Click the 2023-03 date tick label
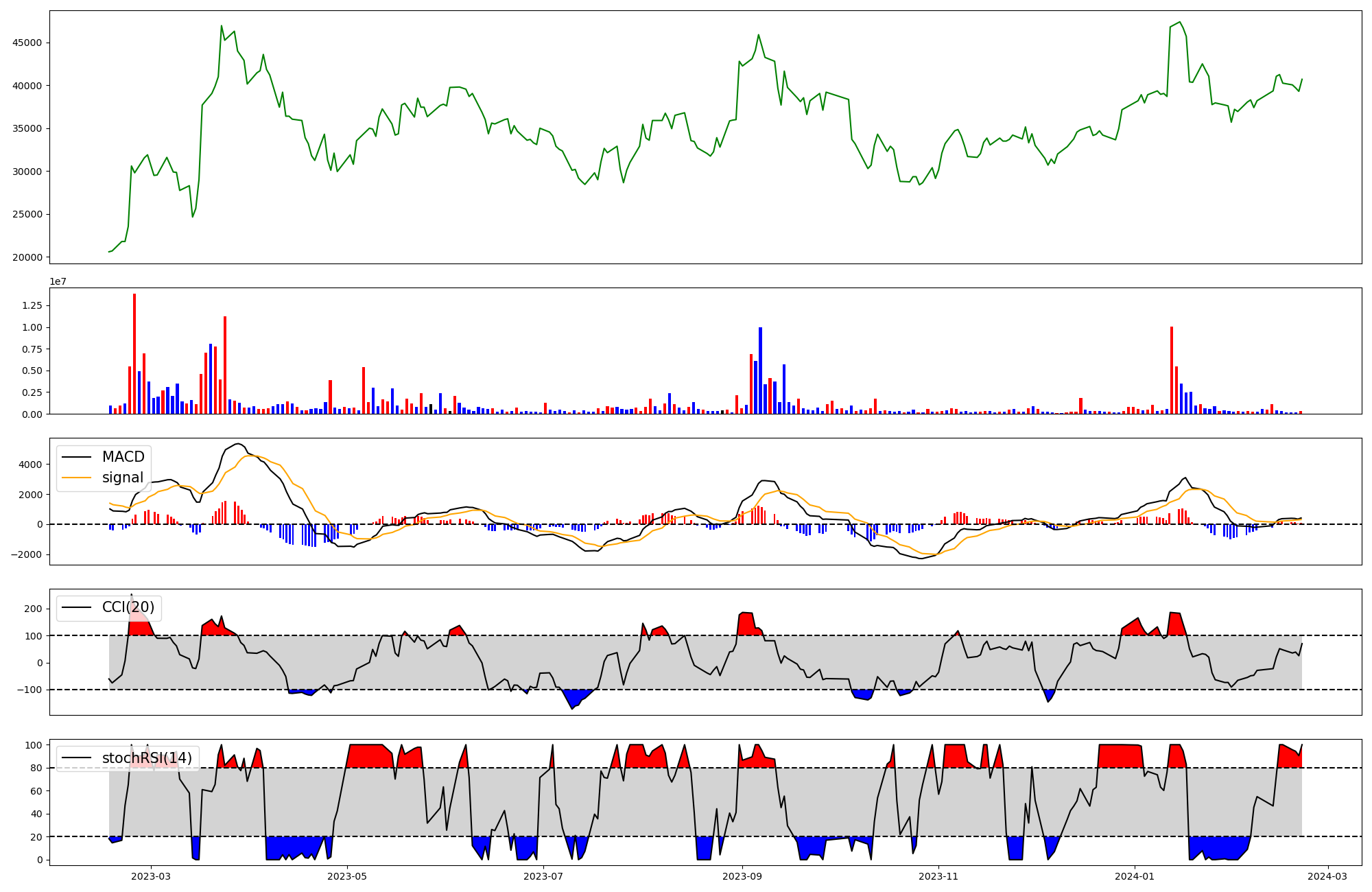The image size is (1372, 892). point(151,876)
